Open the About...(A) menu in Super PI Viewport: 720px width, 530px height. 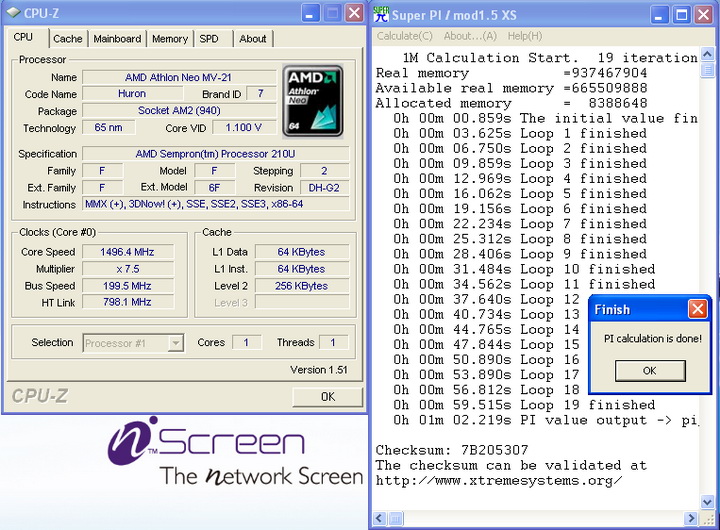point(470,36)
